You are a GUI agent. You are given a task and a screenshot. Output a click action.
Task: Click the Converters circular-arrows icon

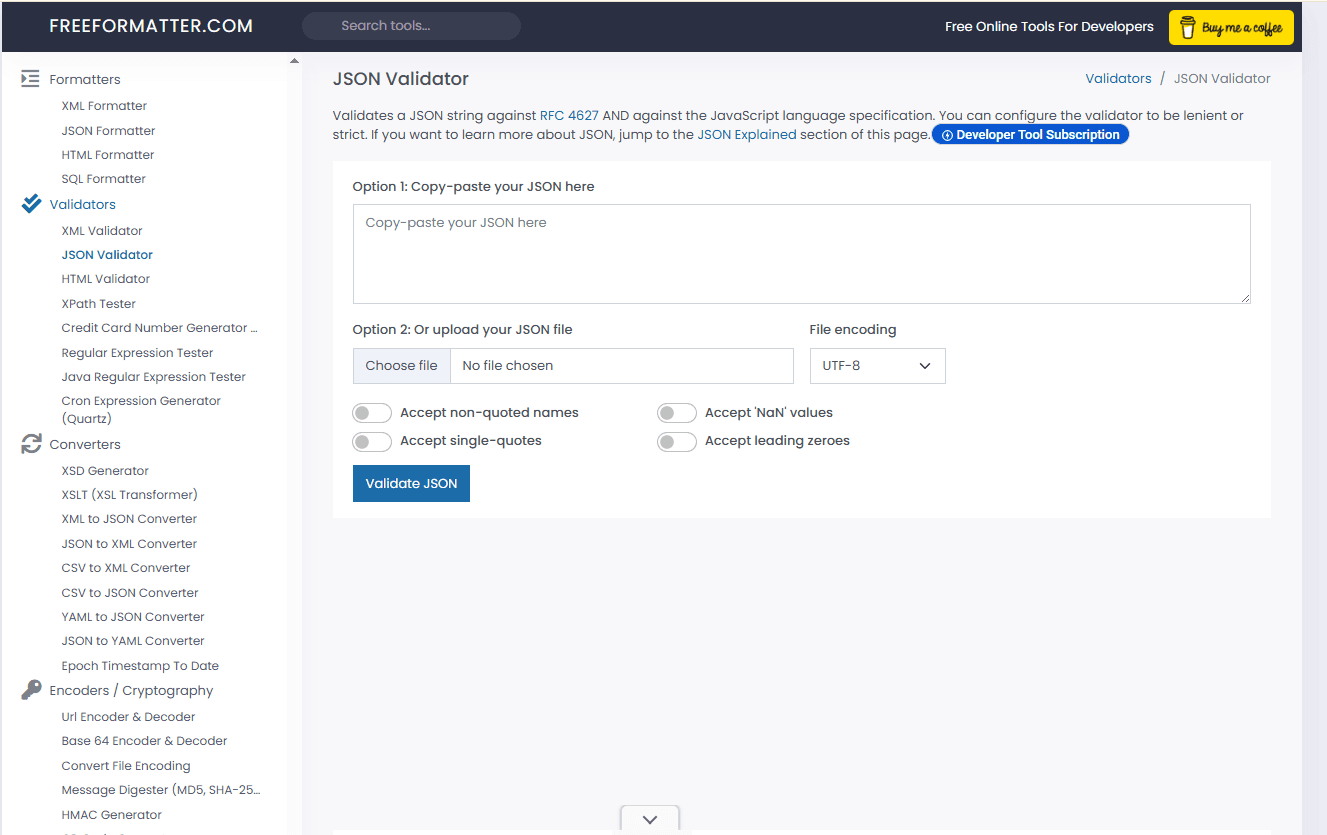click(29, 443)
